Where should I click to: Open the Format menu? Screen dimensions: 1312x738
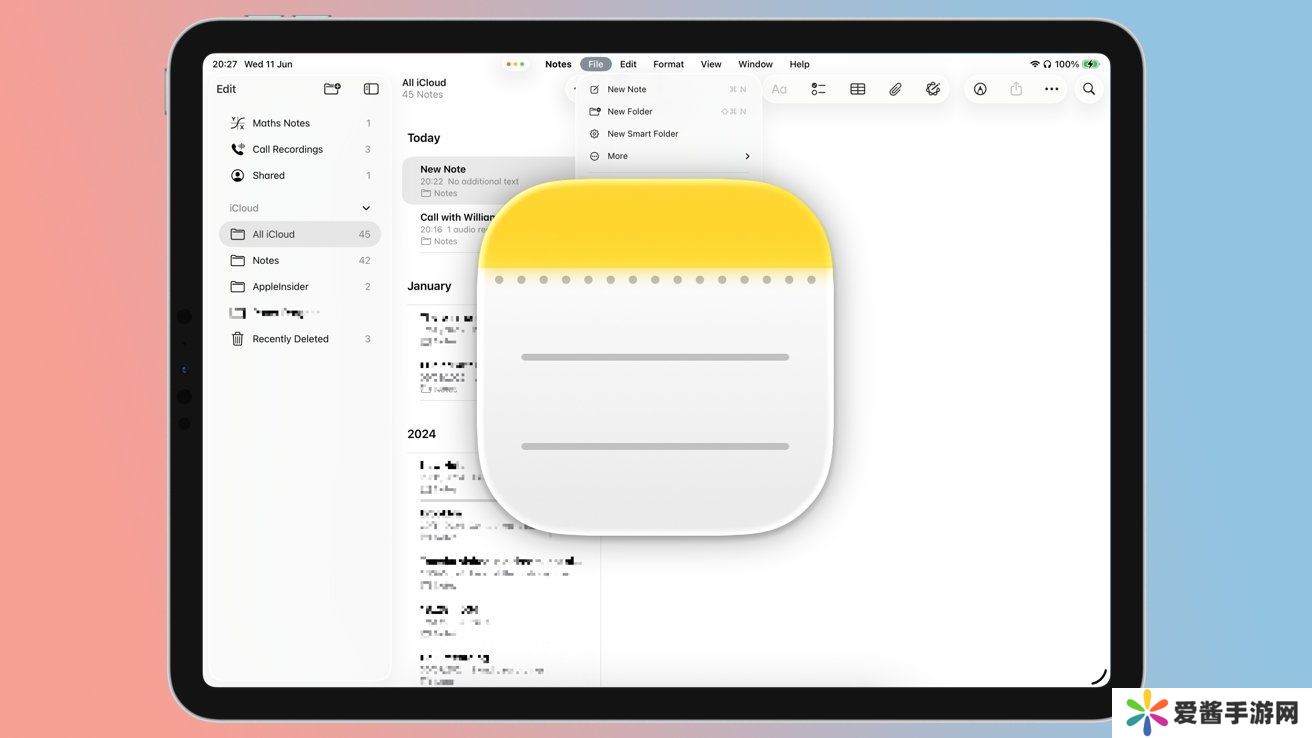[x=668, y=64]
